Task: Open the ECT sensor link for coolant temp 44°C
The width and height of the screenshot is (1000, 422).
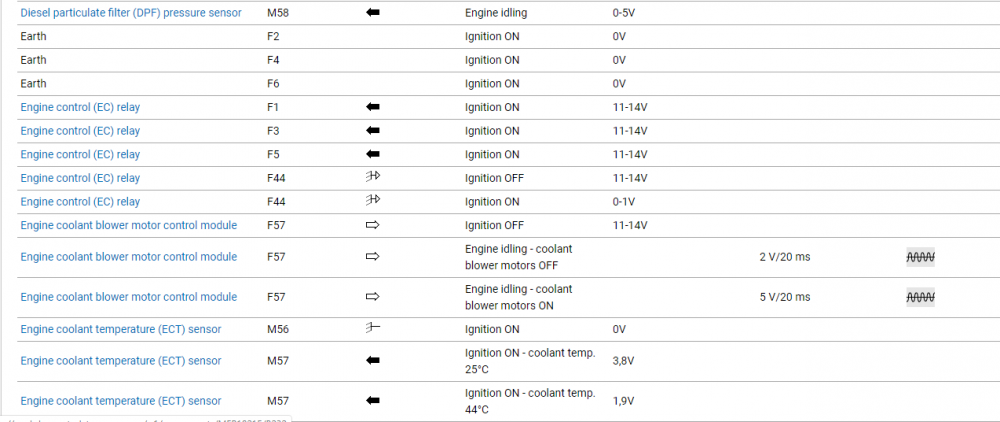Action: tap(120, 401)
